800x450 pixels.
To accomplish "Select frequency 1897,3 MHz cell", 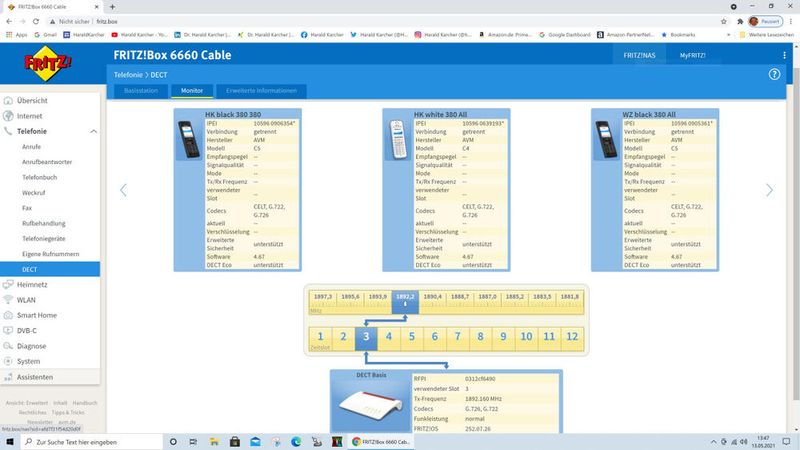I will pyautogui.click(x=322, y=302).
